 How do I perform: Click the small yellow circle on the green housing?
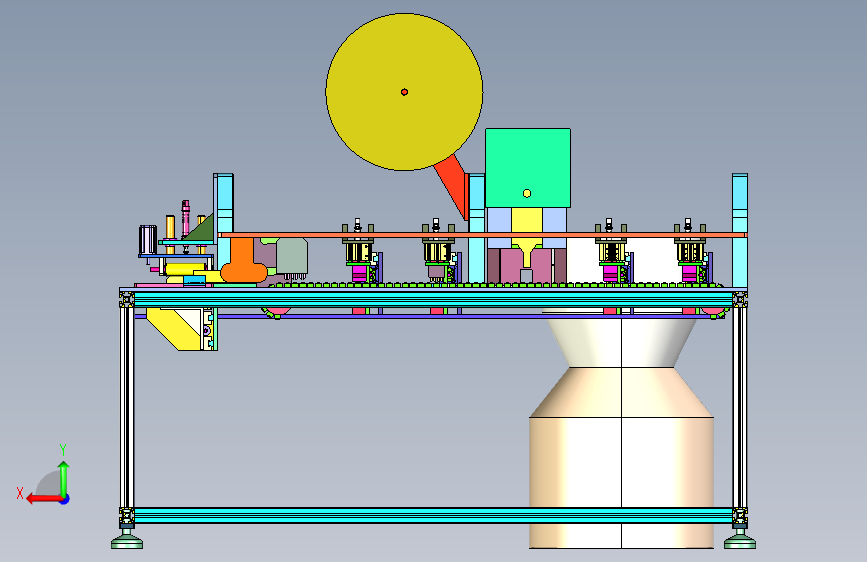[x=527, y=193]
